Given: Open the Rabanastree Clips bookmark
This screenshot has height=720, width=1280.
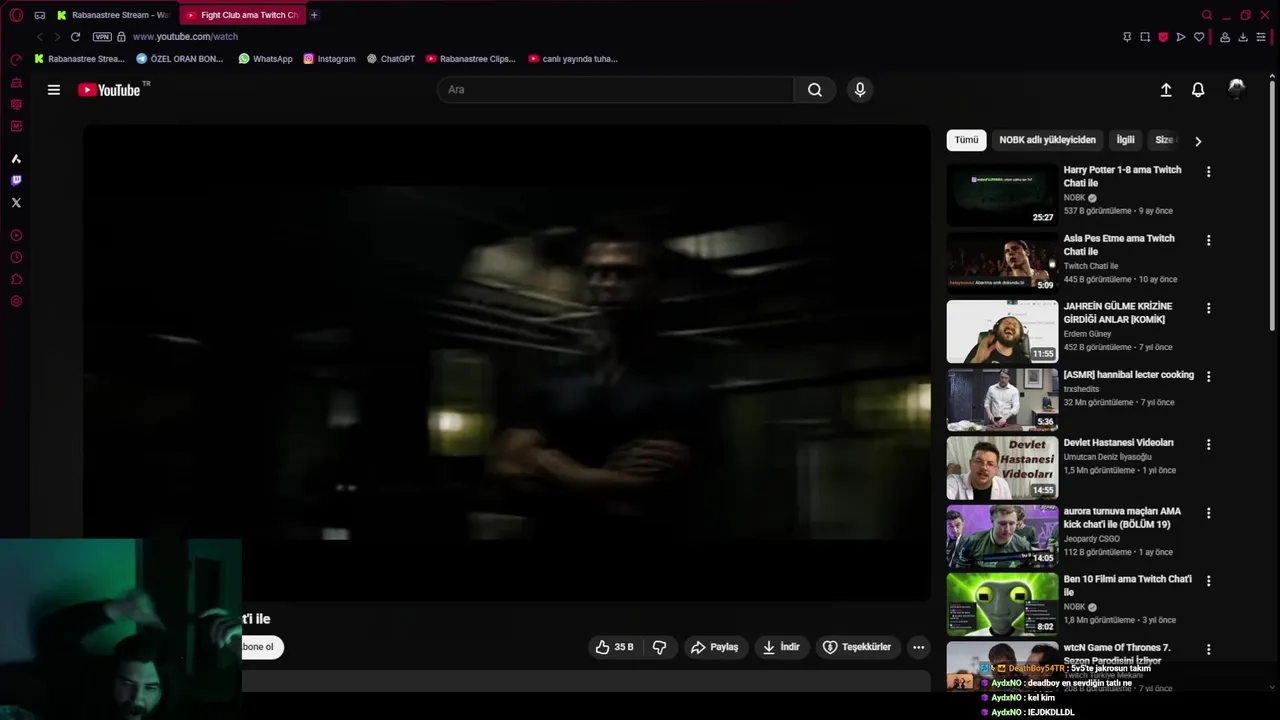Looking at the screenshot, I should [x=471, y=59].
